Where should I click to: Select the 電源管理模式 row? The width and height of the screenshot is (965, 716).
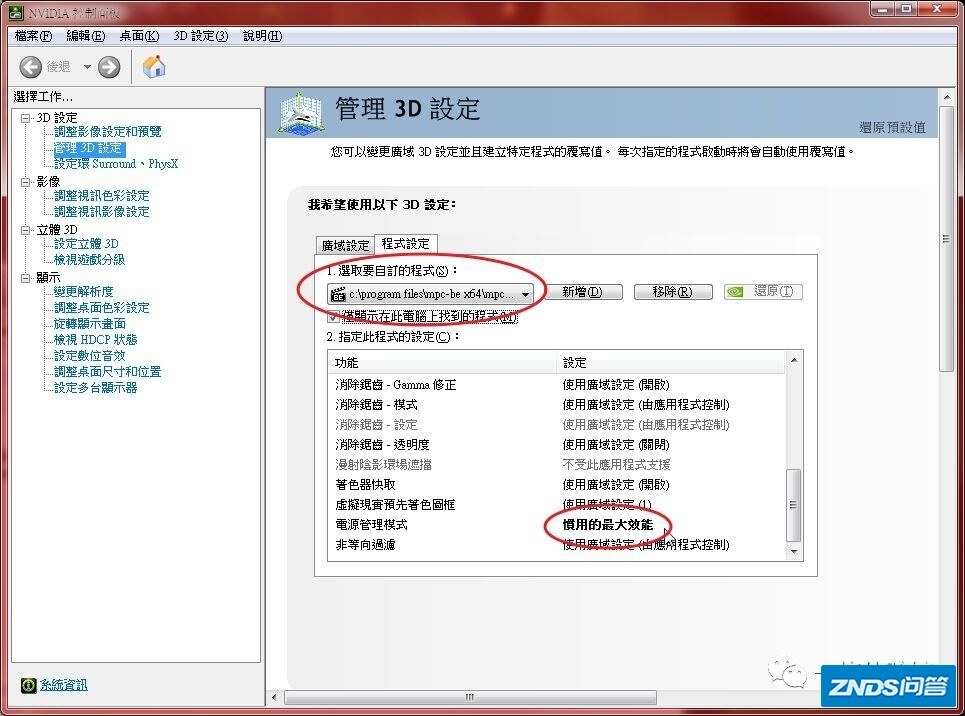tap(557, 525)
